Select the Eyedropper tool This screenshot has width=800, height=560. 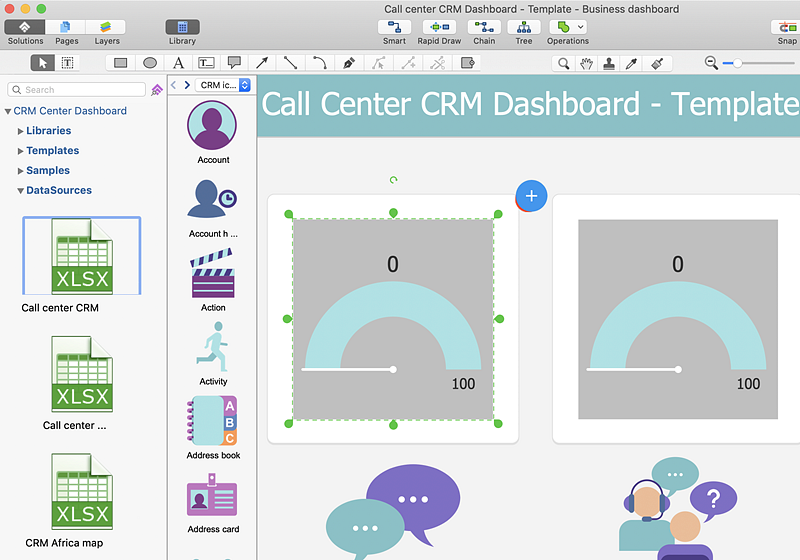pyautogui.click(x=632, y=63)
